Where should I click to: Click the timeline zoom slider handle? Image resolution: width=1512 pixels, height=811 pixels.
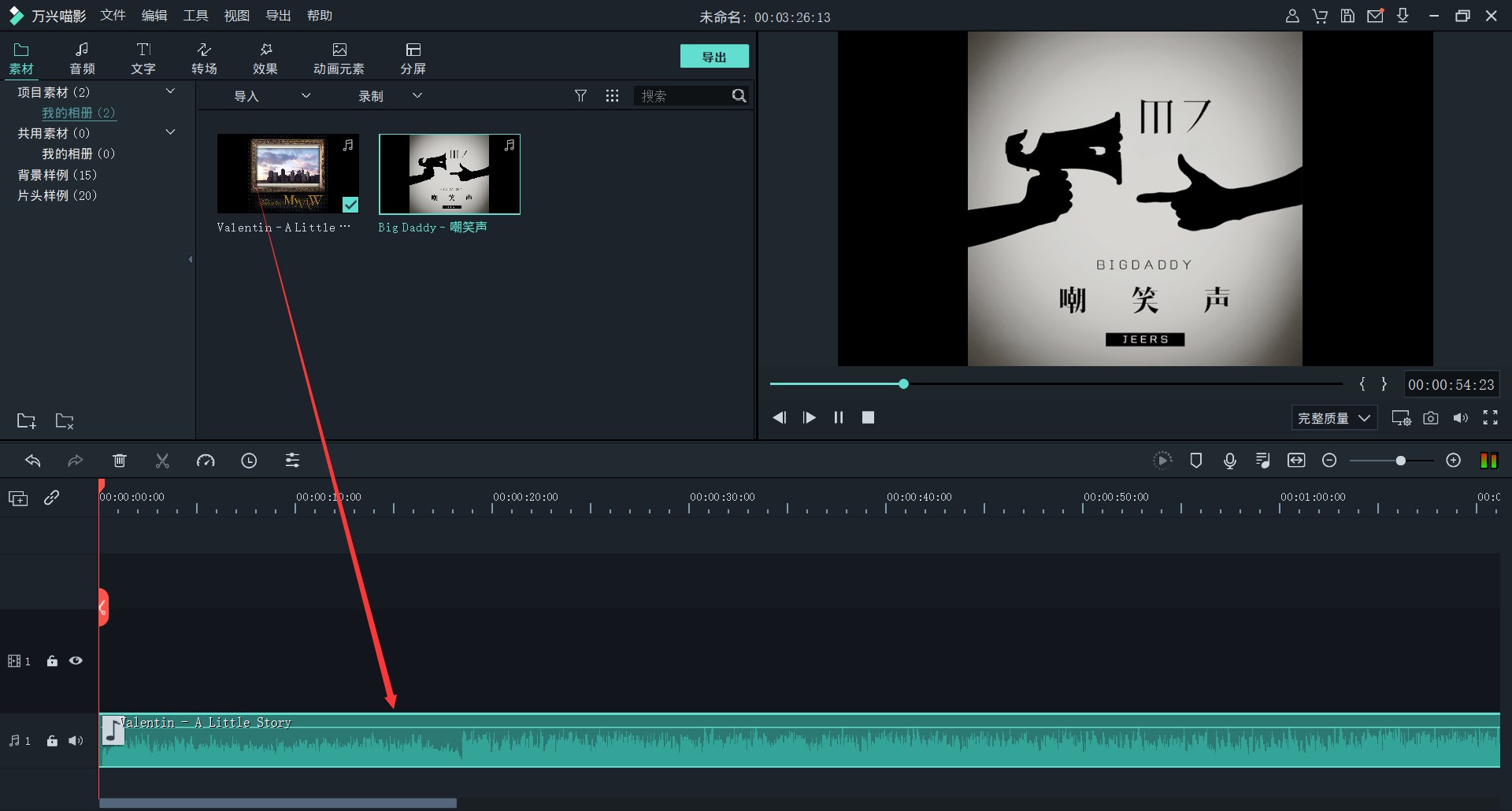click(x=1400, y=461)
